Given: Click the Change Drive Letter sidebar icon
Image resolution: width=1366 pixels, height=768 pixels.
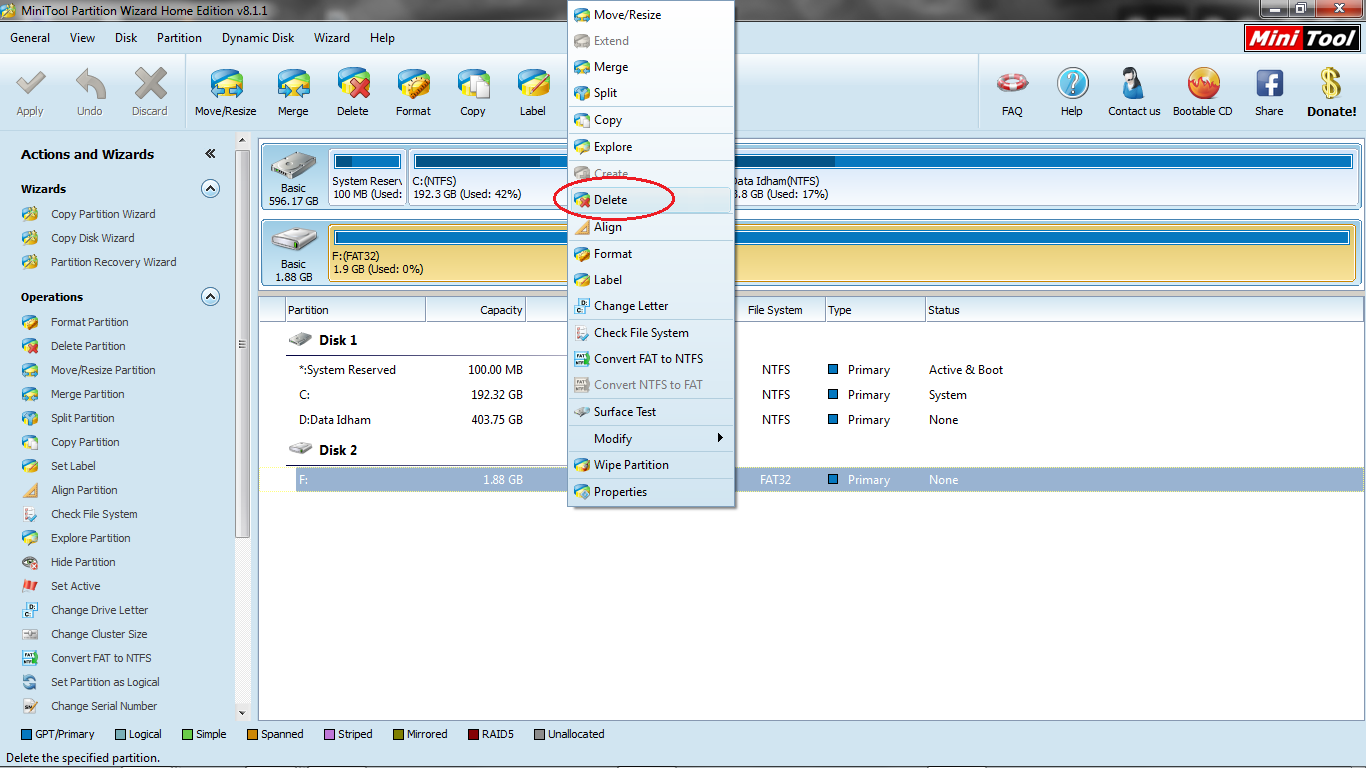Looking at the screenshot, I should tap(30, 610).
